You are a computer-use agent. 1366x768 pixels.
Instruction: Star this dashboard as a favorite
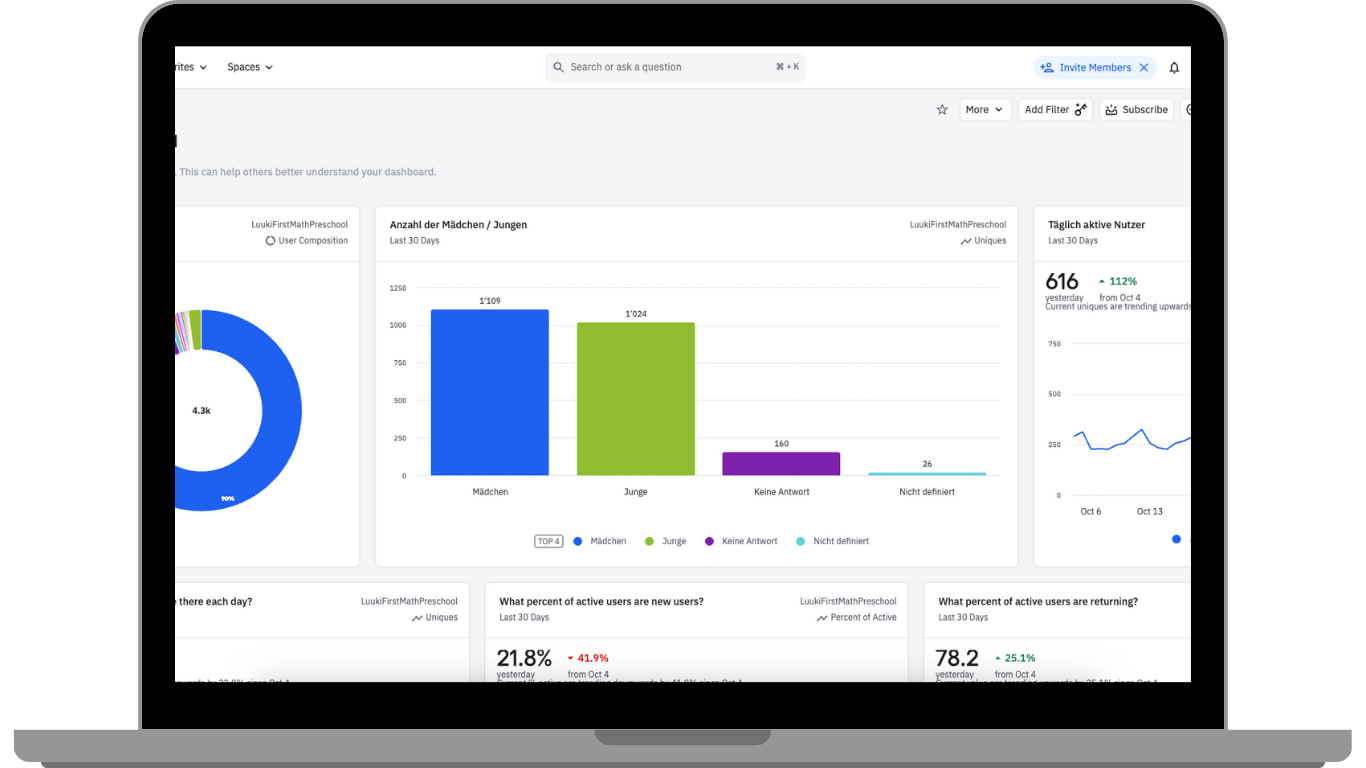point(941,110)
